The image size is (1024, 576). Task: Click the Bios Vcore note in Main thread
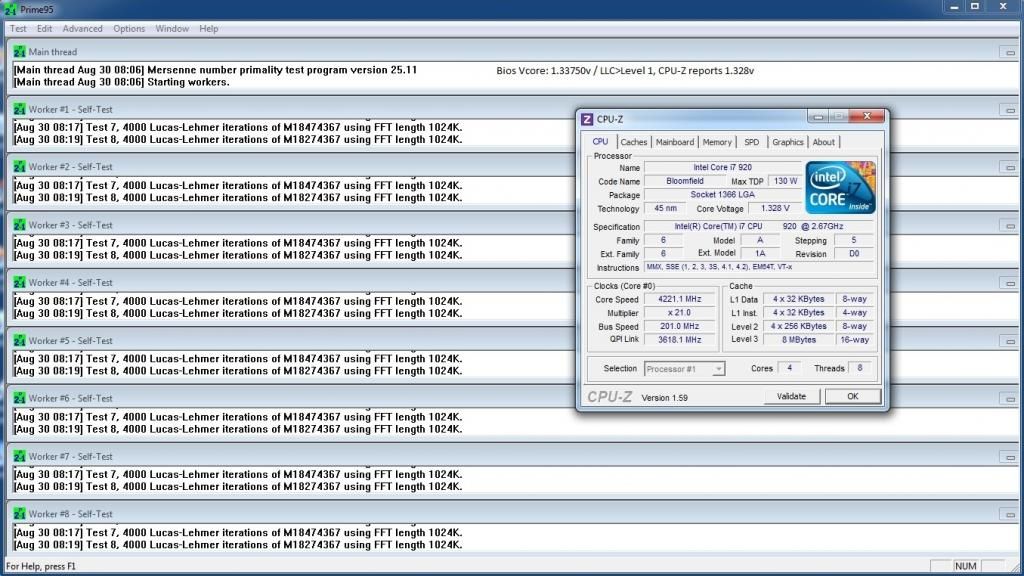click(625, 71)
